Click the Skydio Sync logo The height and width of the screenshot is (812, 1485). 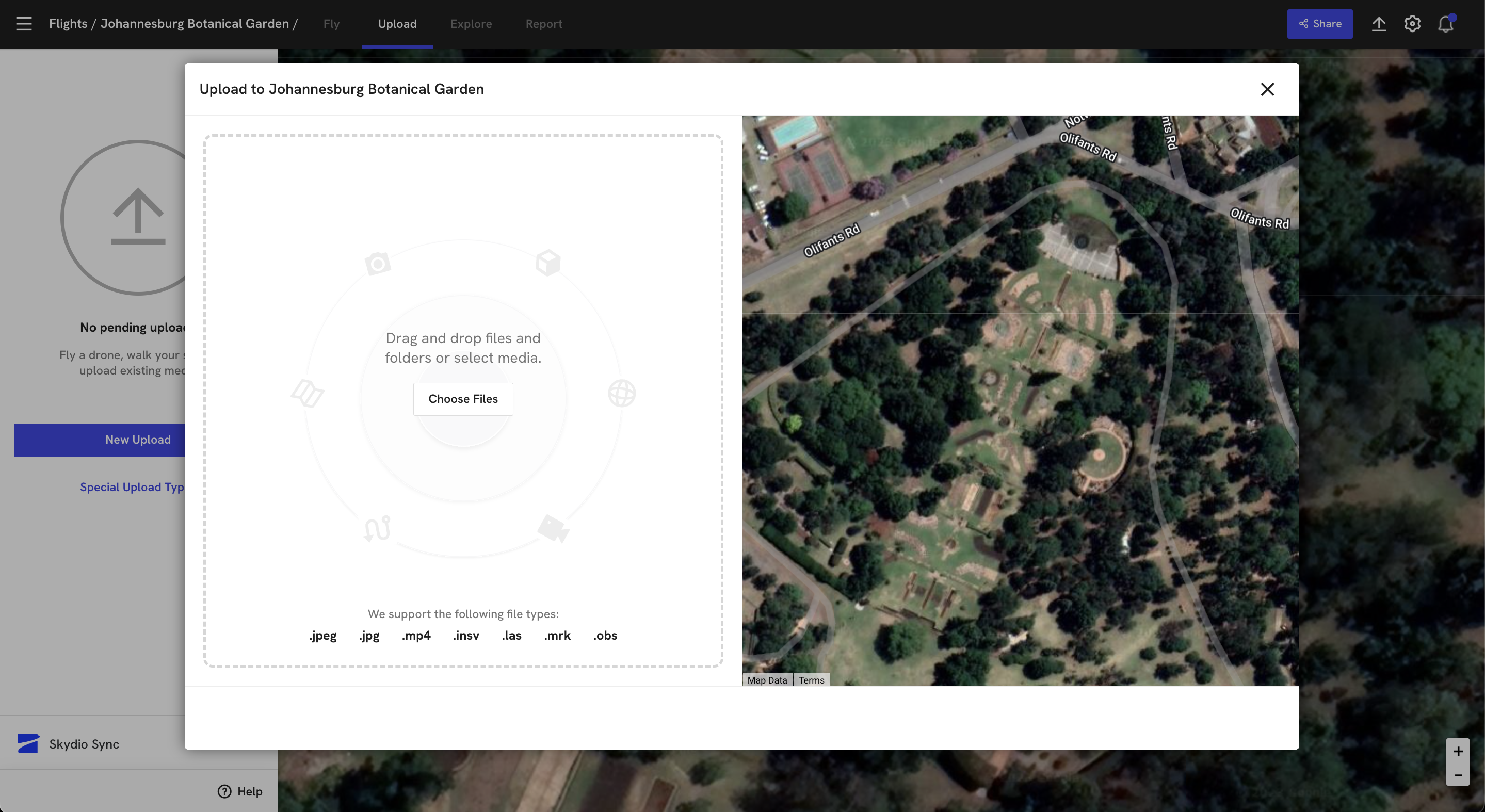[28, 743]
